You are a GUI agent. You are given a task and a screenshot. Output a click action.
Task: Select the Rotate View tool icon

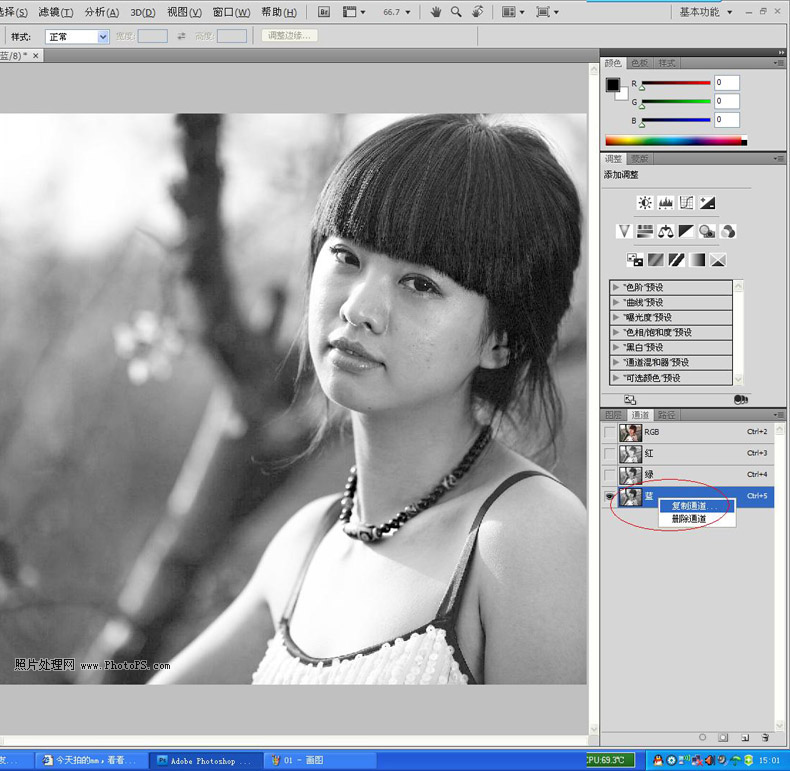coord(477,12)
